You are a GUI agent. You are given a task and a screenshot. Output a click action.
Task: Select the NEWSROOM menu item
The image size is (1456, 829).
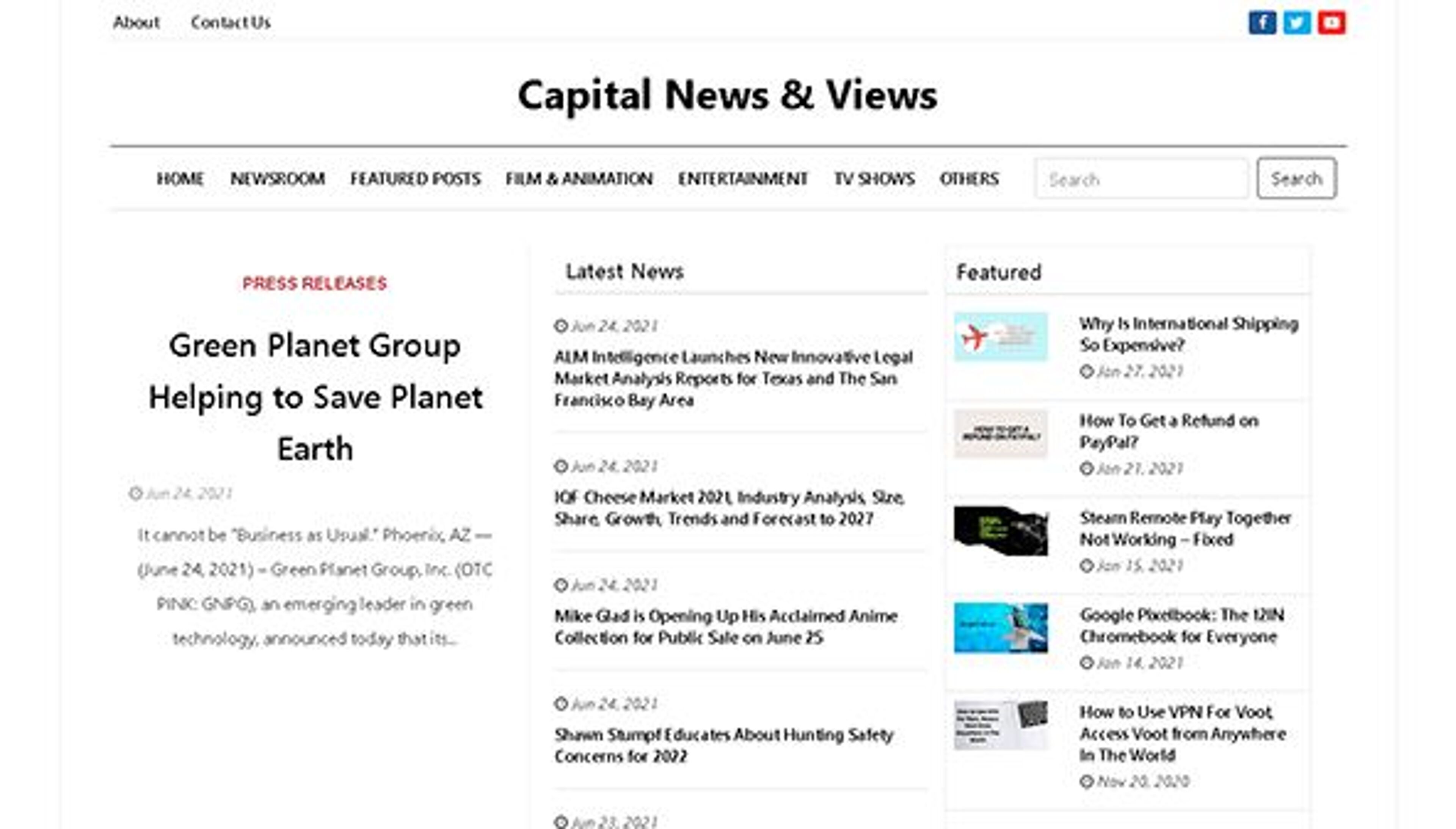coord(277,178)
